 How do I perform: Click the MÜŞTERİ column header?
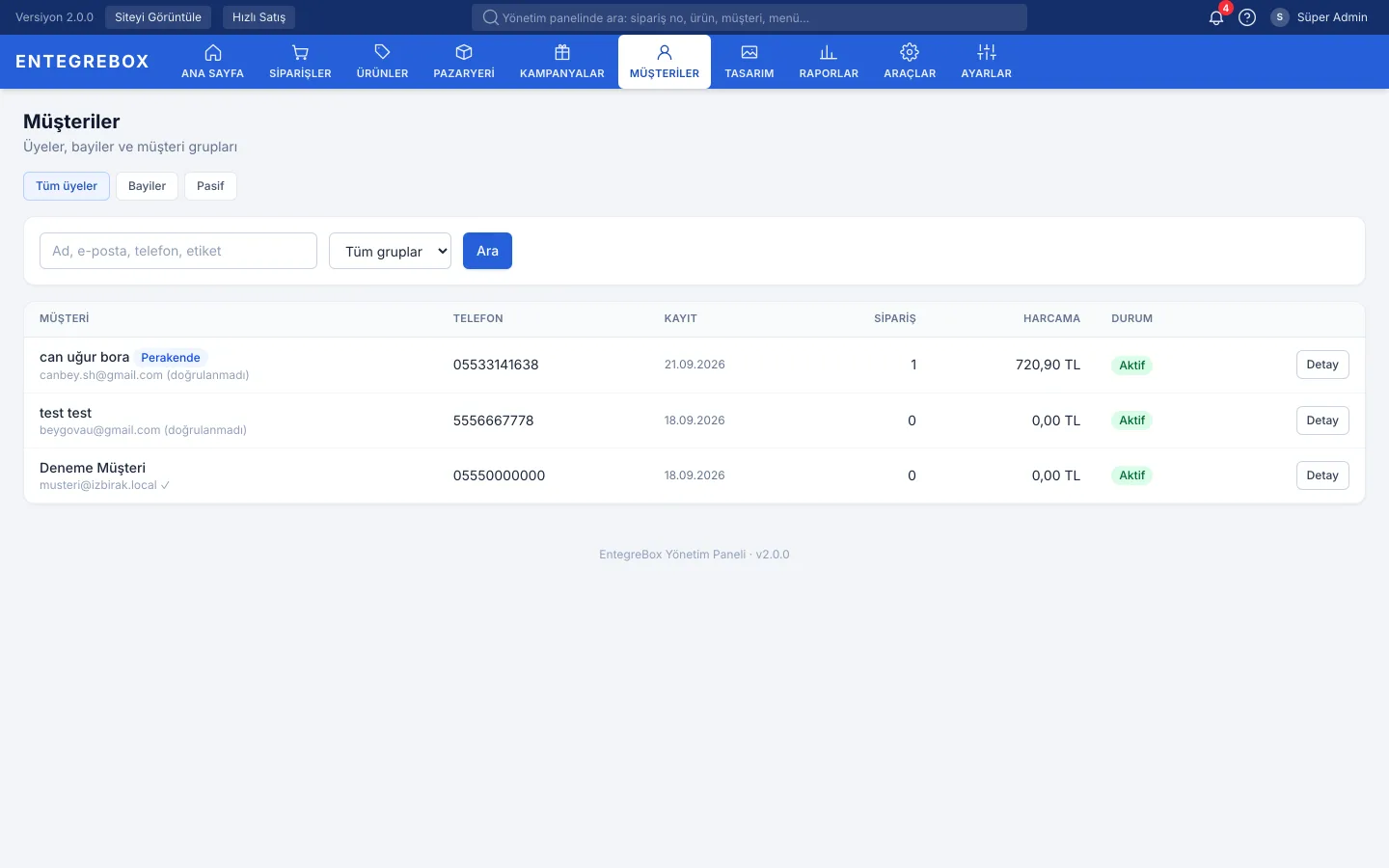pos(65,318)
